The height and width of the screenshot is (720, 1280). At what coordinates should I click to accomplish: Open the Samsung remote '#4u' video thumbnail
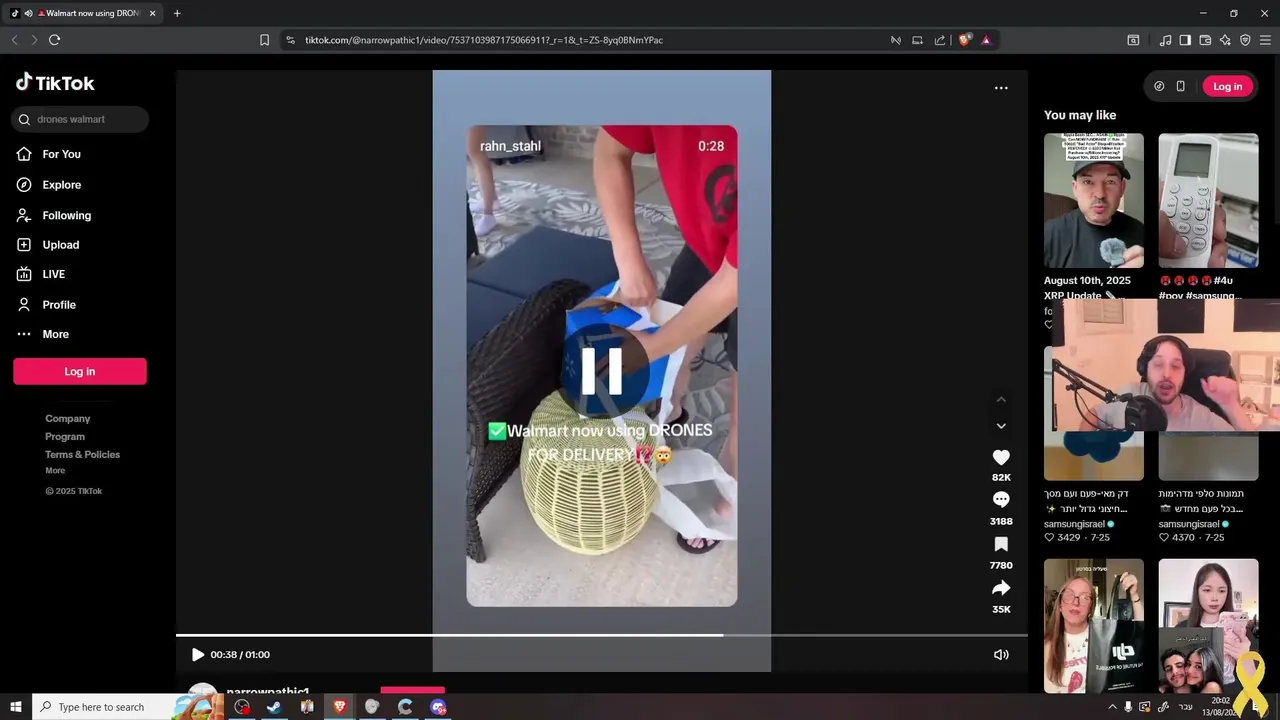click(x=1208, y=201)
